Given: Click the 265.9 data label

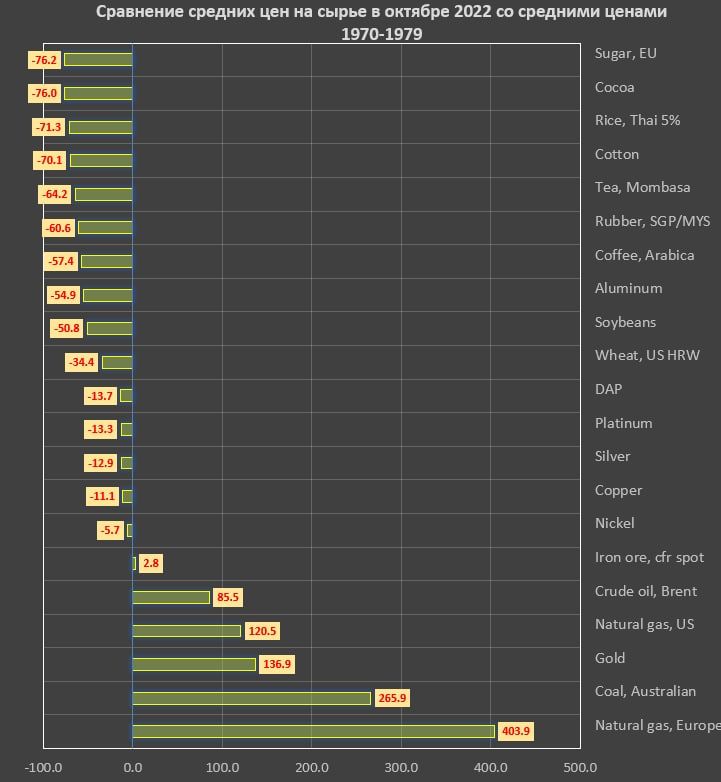Looking at the screenshot, I should [x=392, y=698].
